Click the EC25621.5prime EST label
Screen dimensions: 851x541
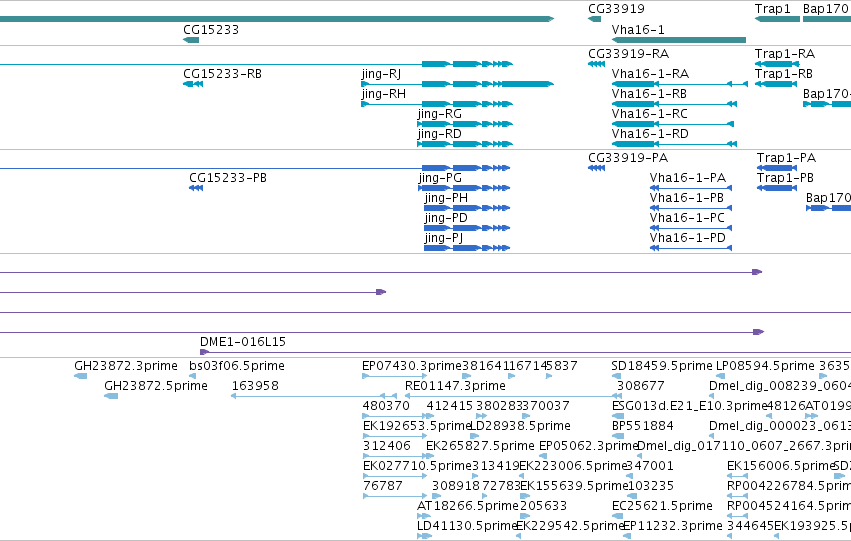[662, 506]
